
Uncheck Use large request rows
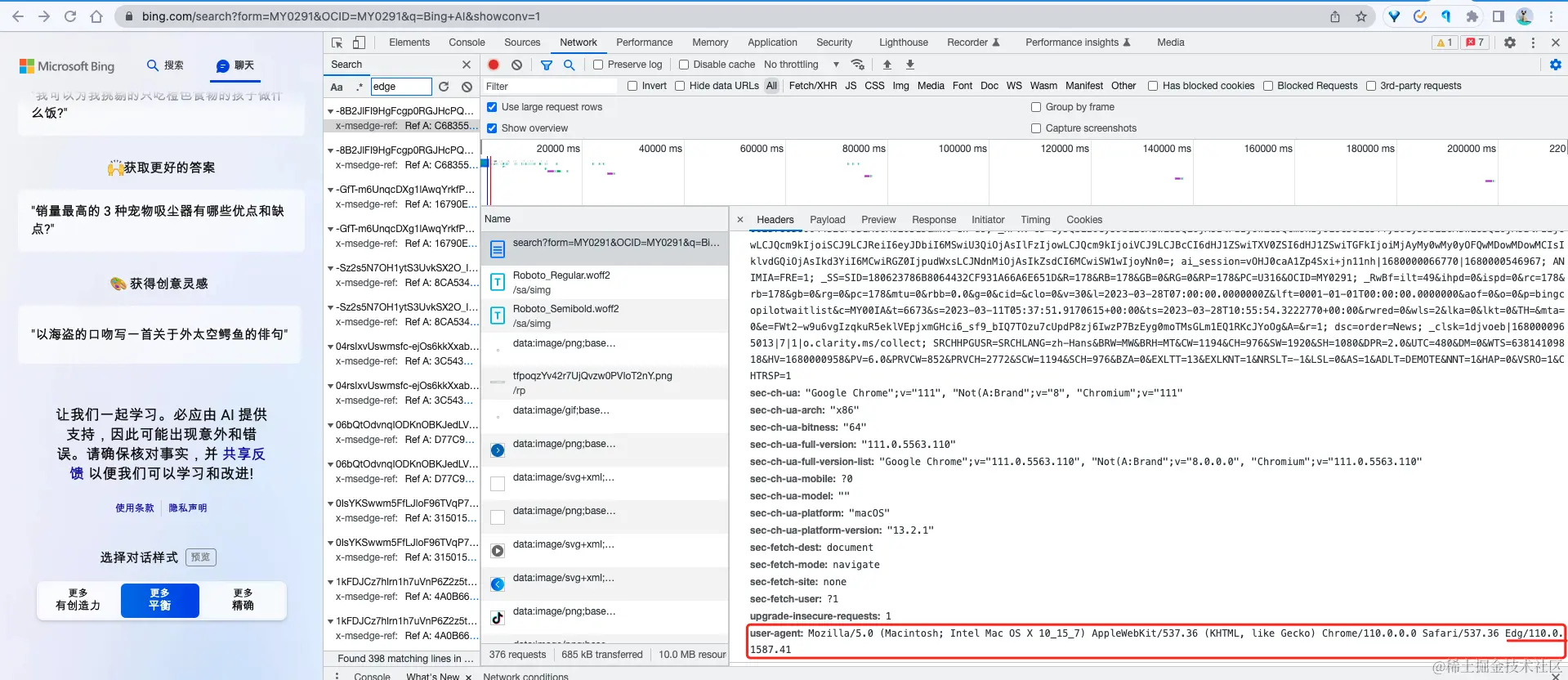tap(544, 107)
